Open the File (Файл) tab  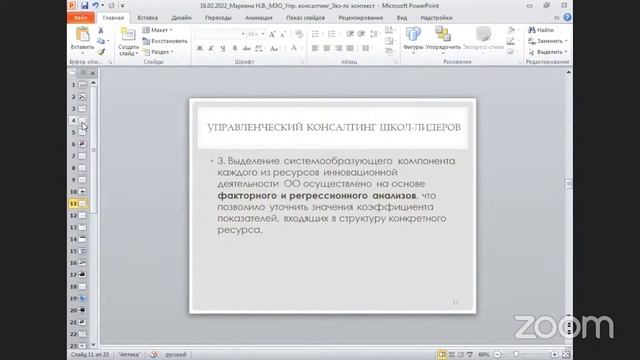pyautogui.click(x=81, y=18)
